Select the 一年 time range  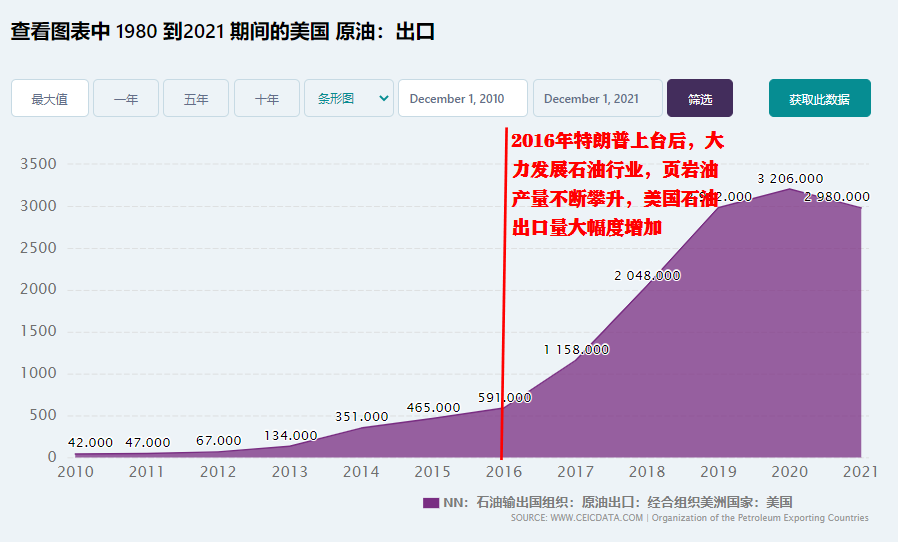pos(126,99)
